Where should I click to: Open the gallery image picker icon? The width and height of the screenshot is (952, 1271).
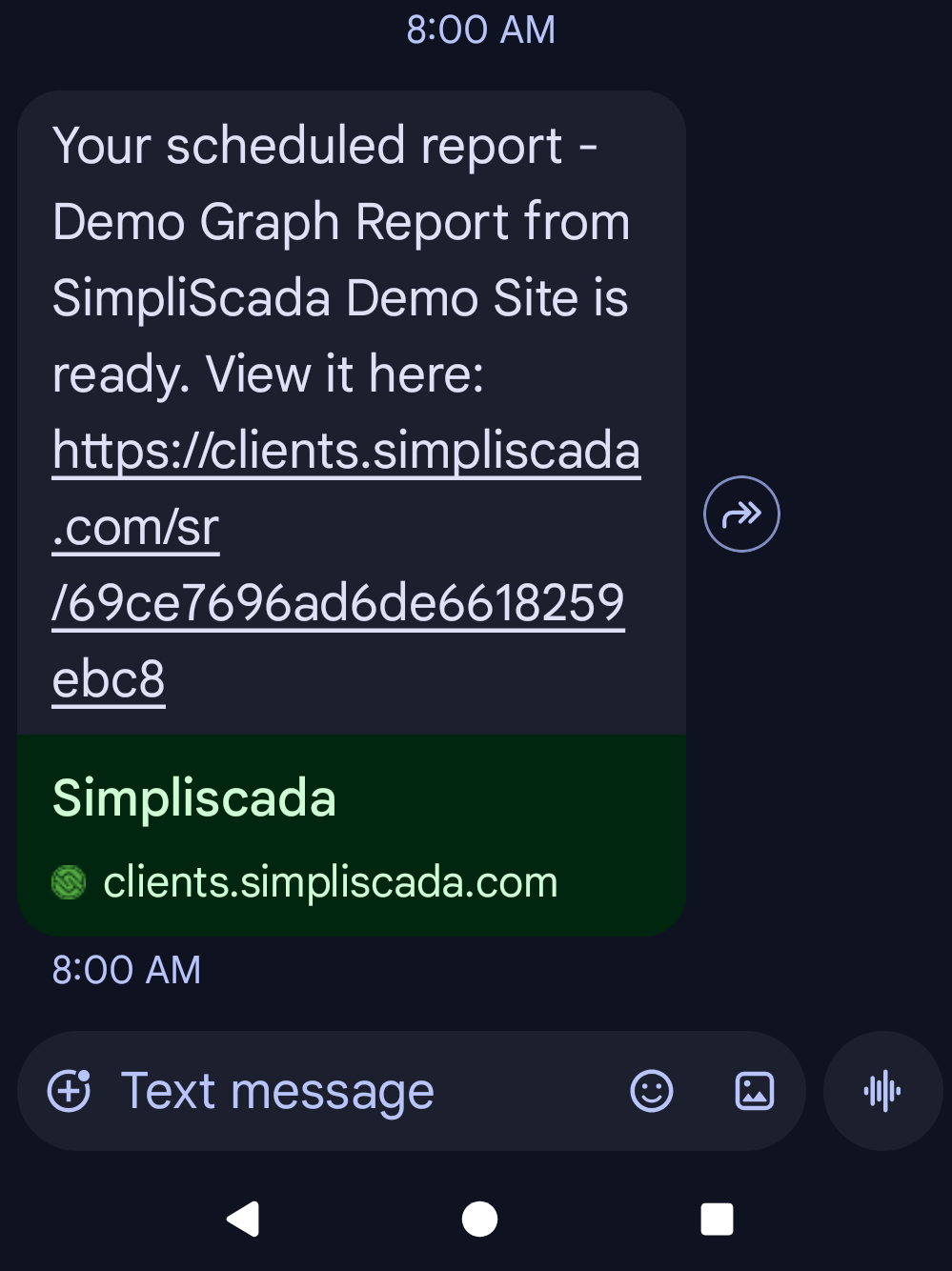[754, 1091]
